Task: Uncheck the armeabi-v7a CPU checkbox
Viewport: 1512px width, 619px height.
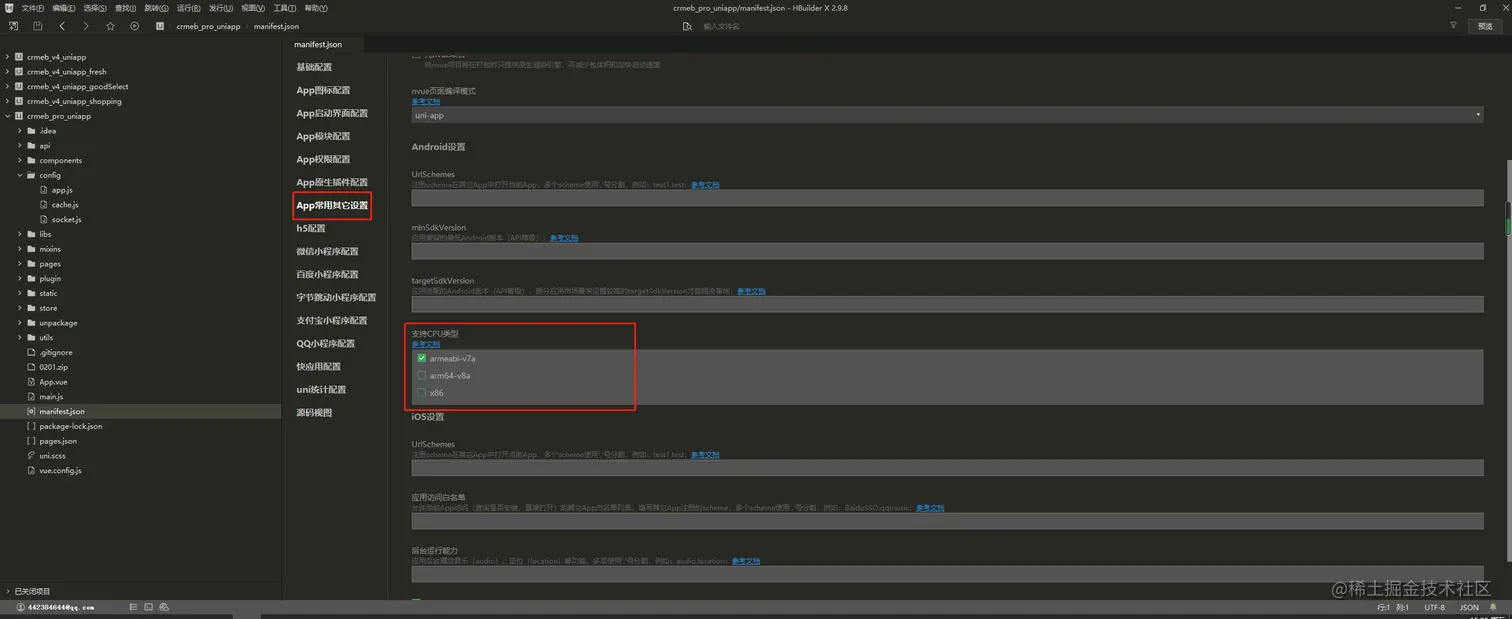Action: pyautogui.click(x=422, y=358)
